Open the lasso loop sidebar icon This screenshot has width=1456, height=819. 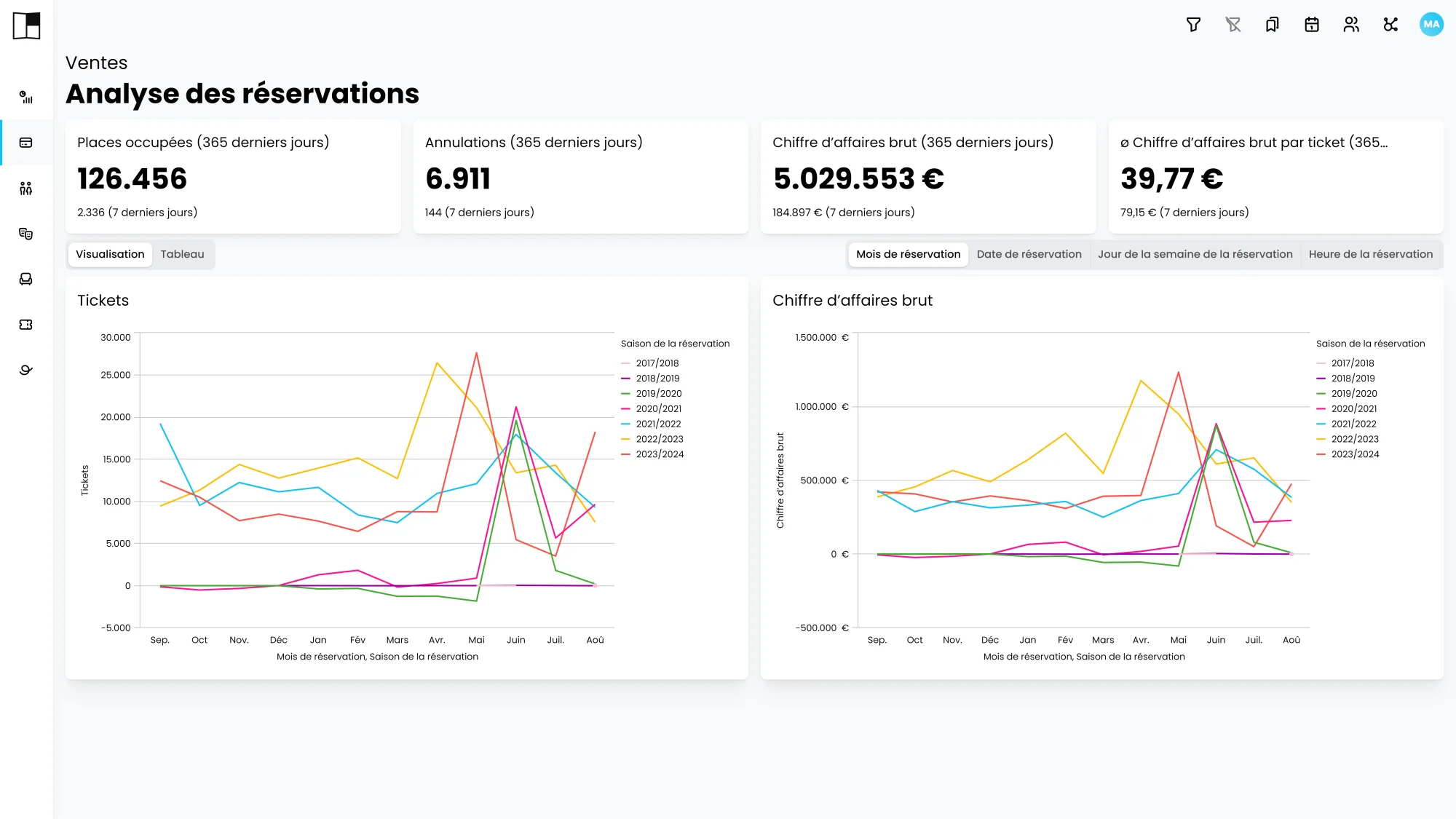tap(26, 370)
